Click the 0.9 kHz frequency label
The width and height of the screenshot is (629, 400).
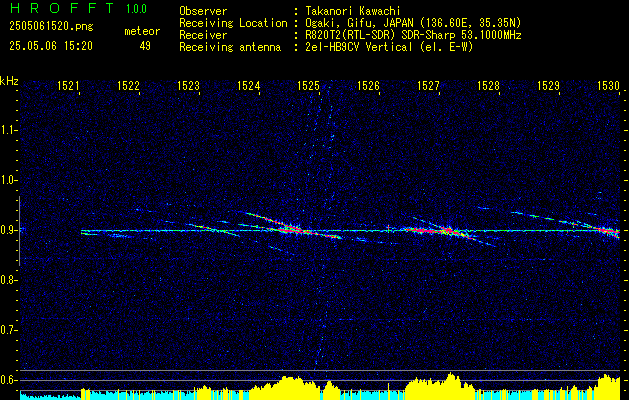(x=9, y=230)
